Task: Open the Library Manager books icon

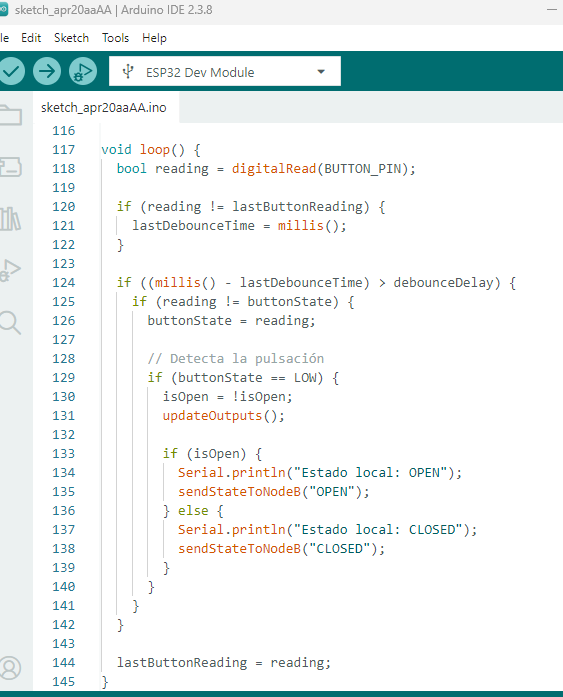Action: pyautogui.click(x=10, y=219)
